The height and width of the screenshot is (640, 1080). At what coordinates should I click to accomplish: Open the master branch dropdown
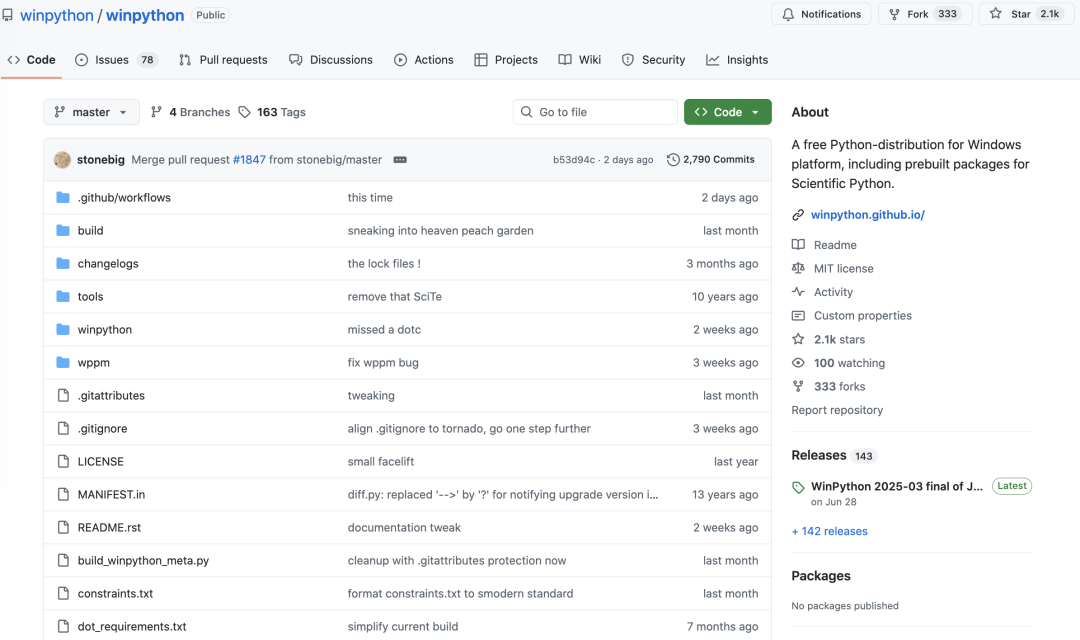coord(92,112)
